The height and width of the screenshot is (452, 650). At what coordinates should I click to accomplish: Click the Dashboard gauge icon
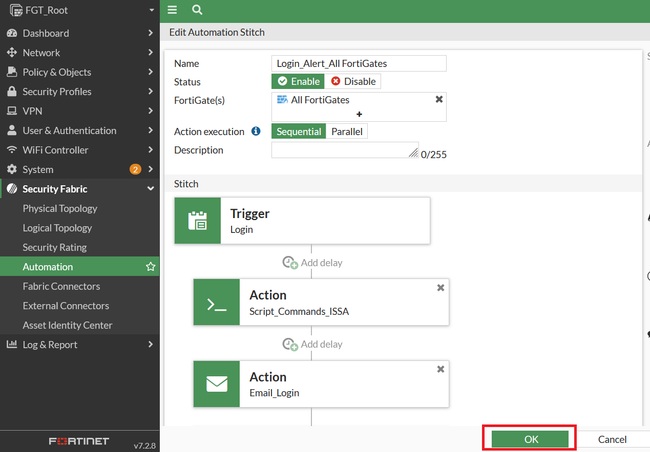12,33
